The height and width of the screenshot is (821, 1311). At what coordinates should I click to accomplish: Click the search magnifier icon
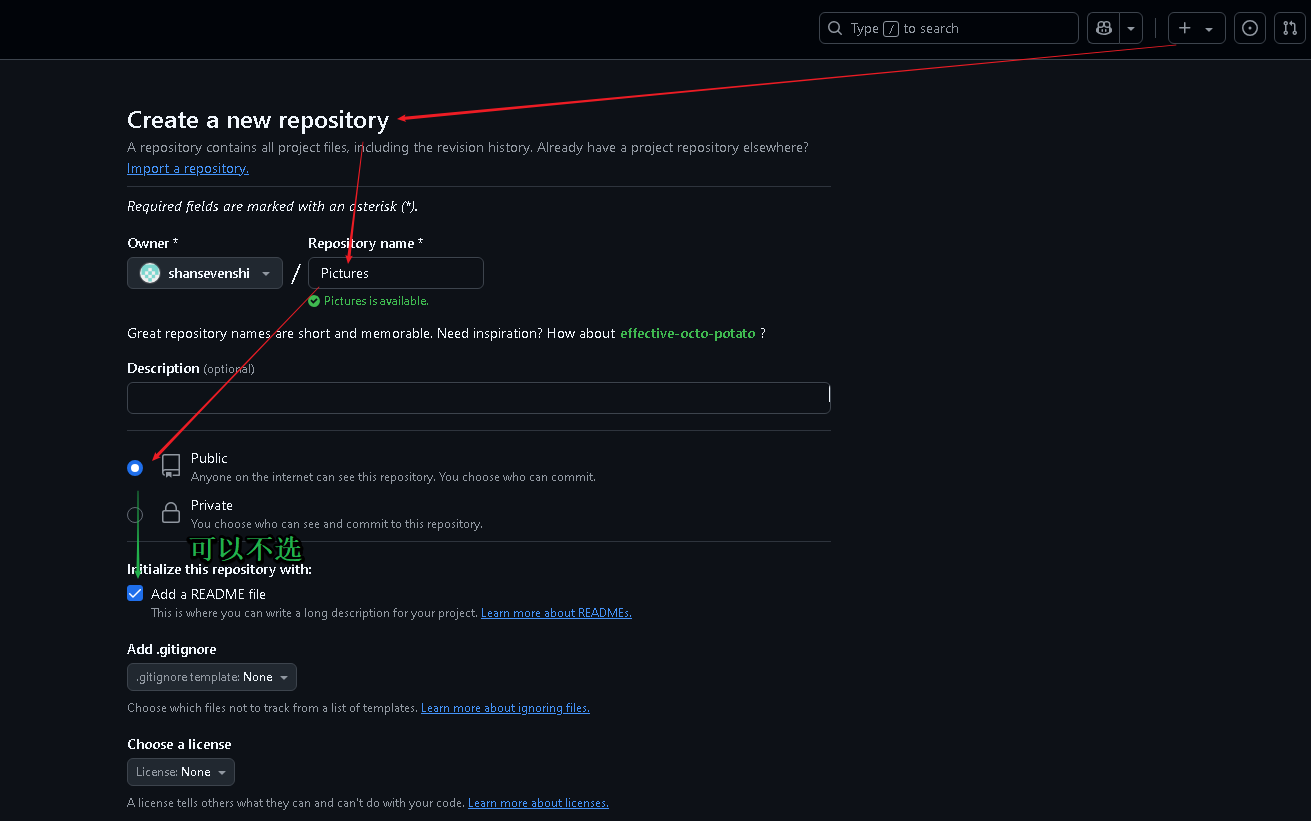[x=835, y=28]
